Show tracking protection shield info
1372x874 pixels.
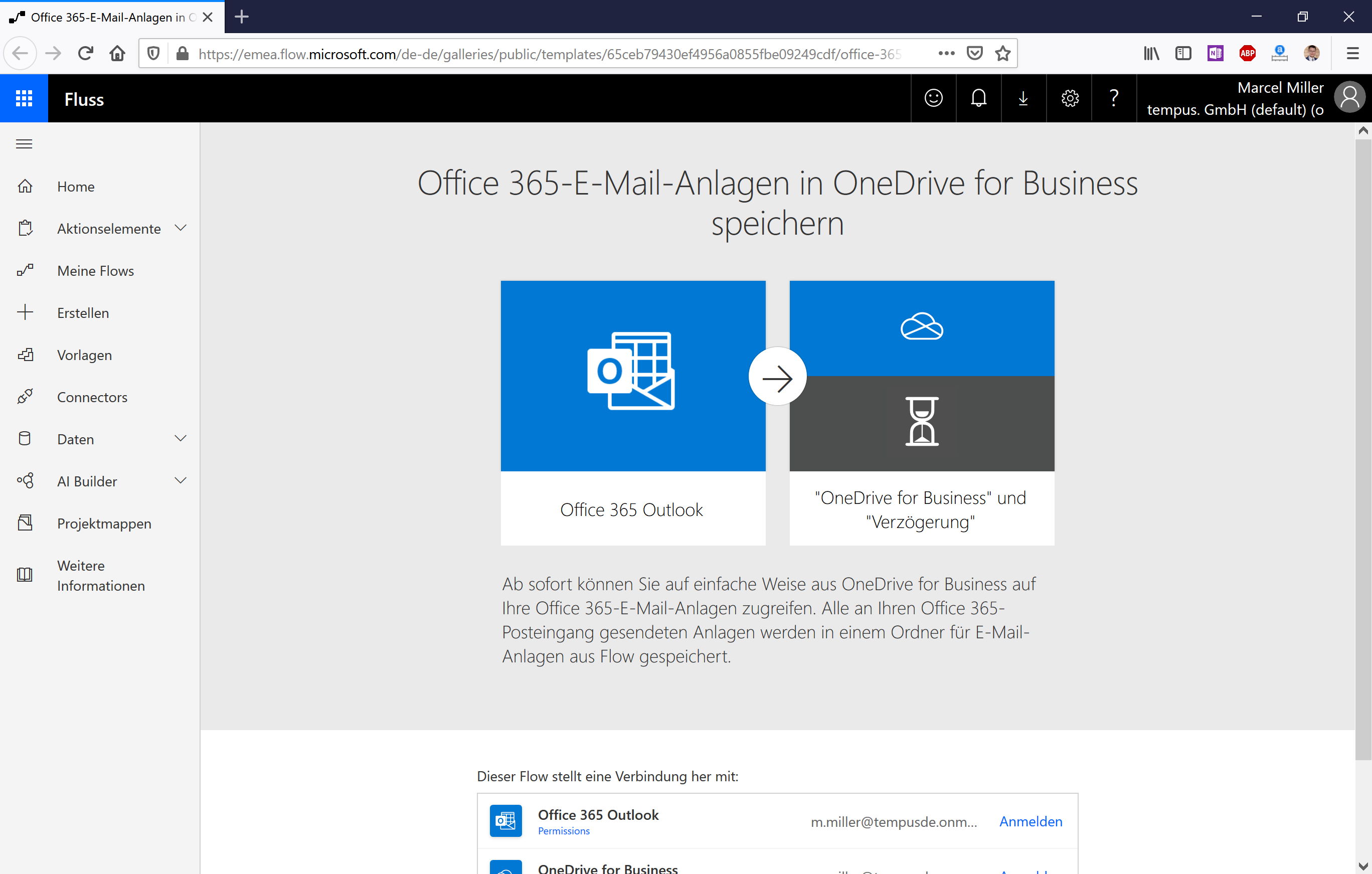[x=153, y=54]
